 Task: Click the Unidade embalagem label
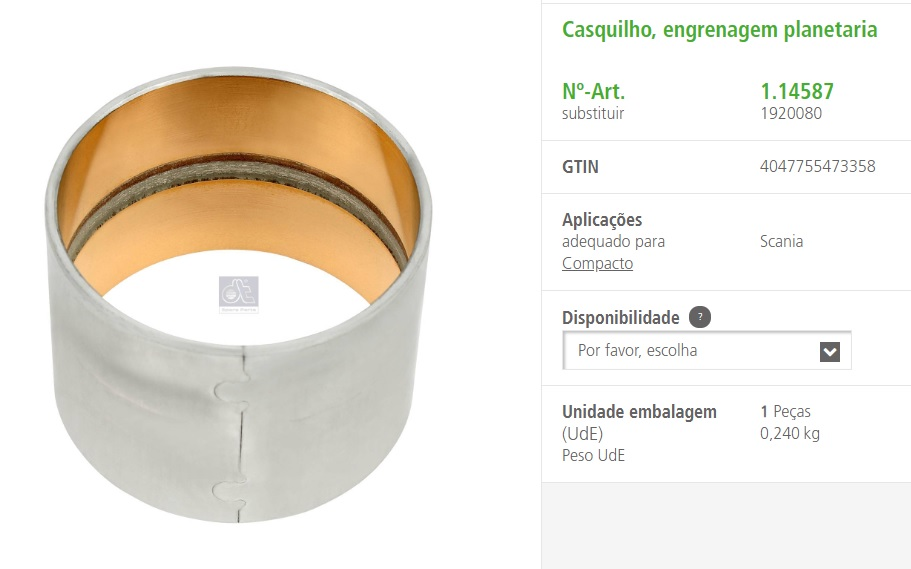point(639,412)
